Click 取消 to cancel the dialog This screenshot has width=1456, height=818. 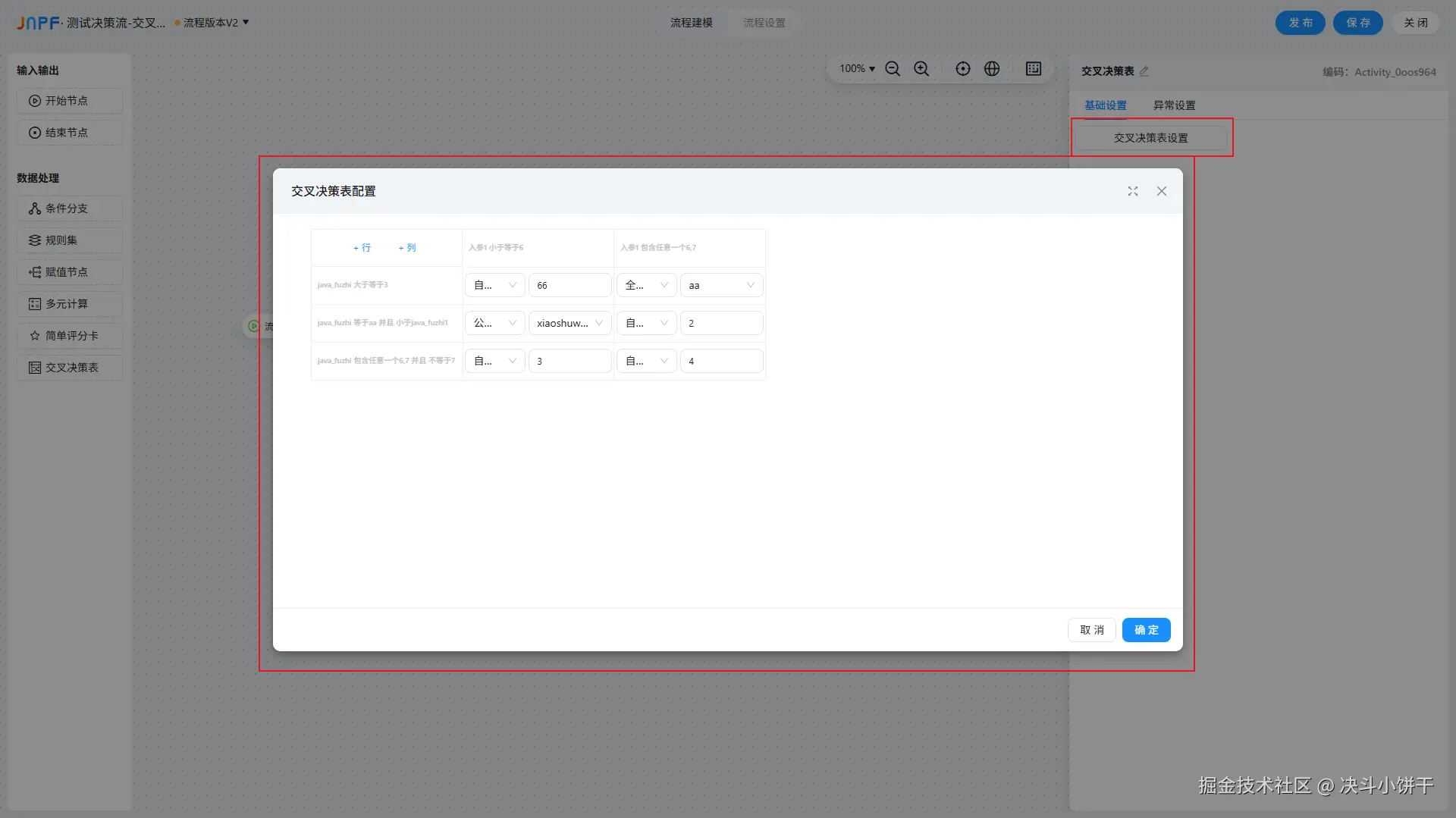pos(1092,630)
